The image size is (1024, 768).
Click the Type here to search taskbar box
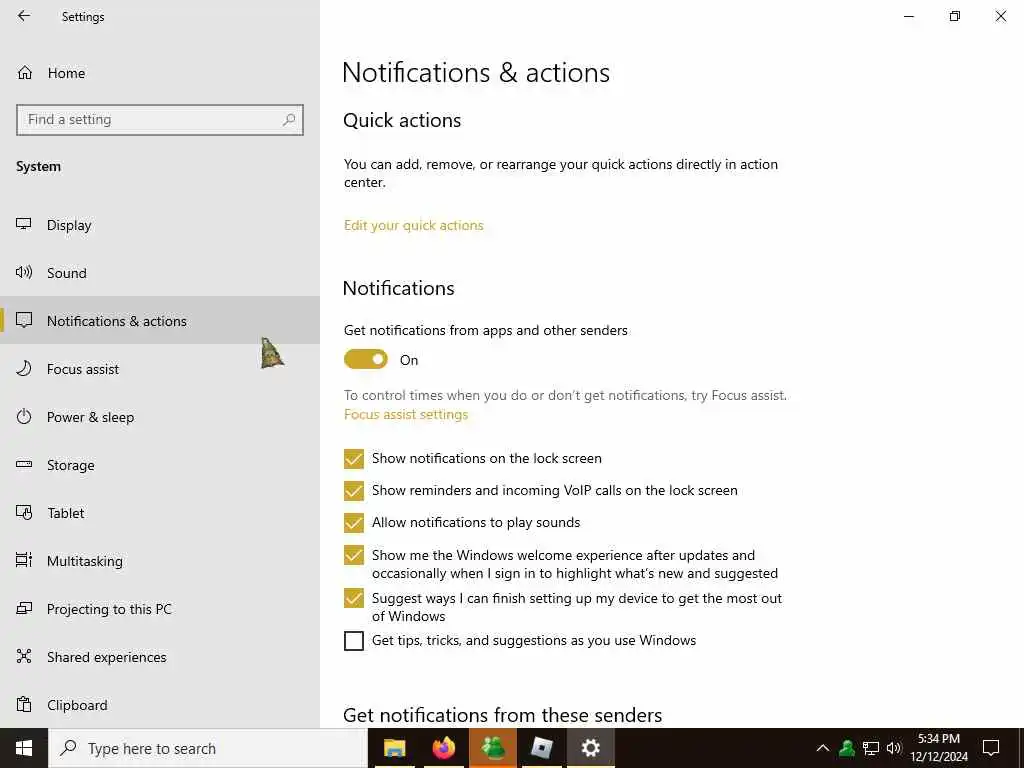point(208,748)
